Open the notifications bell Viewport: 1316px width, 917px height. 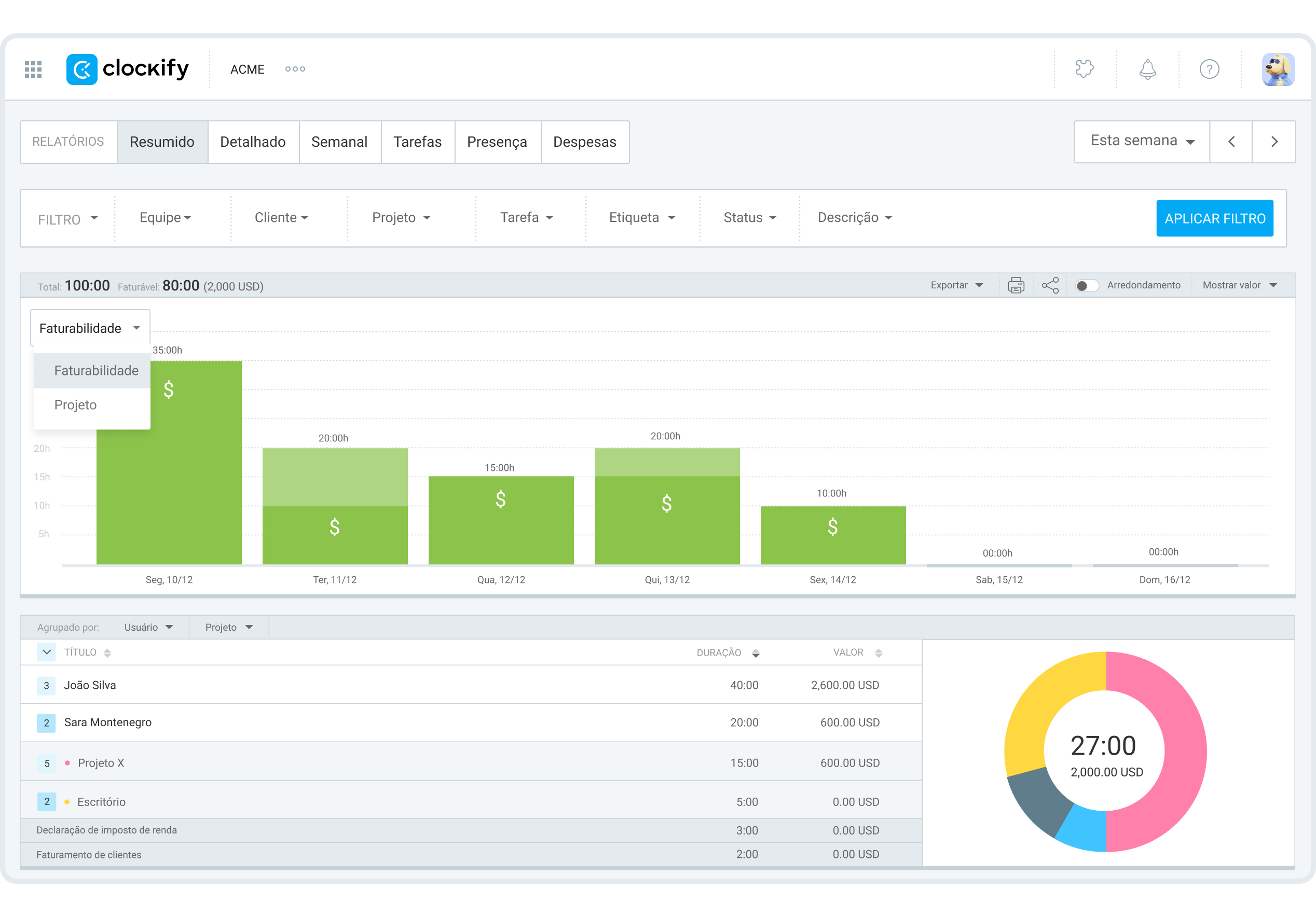pos(1147,70)
